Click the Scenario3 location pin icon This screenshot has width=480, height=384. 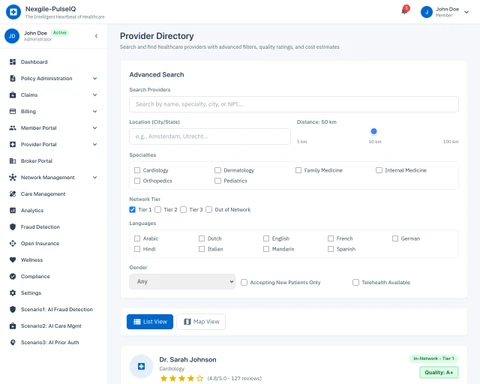(13, 342)
